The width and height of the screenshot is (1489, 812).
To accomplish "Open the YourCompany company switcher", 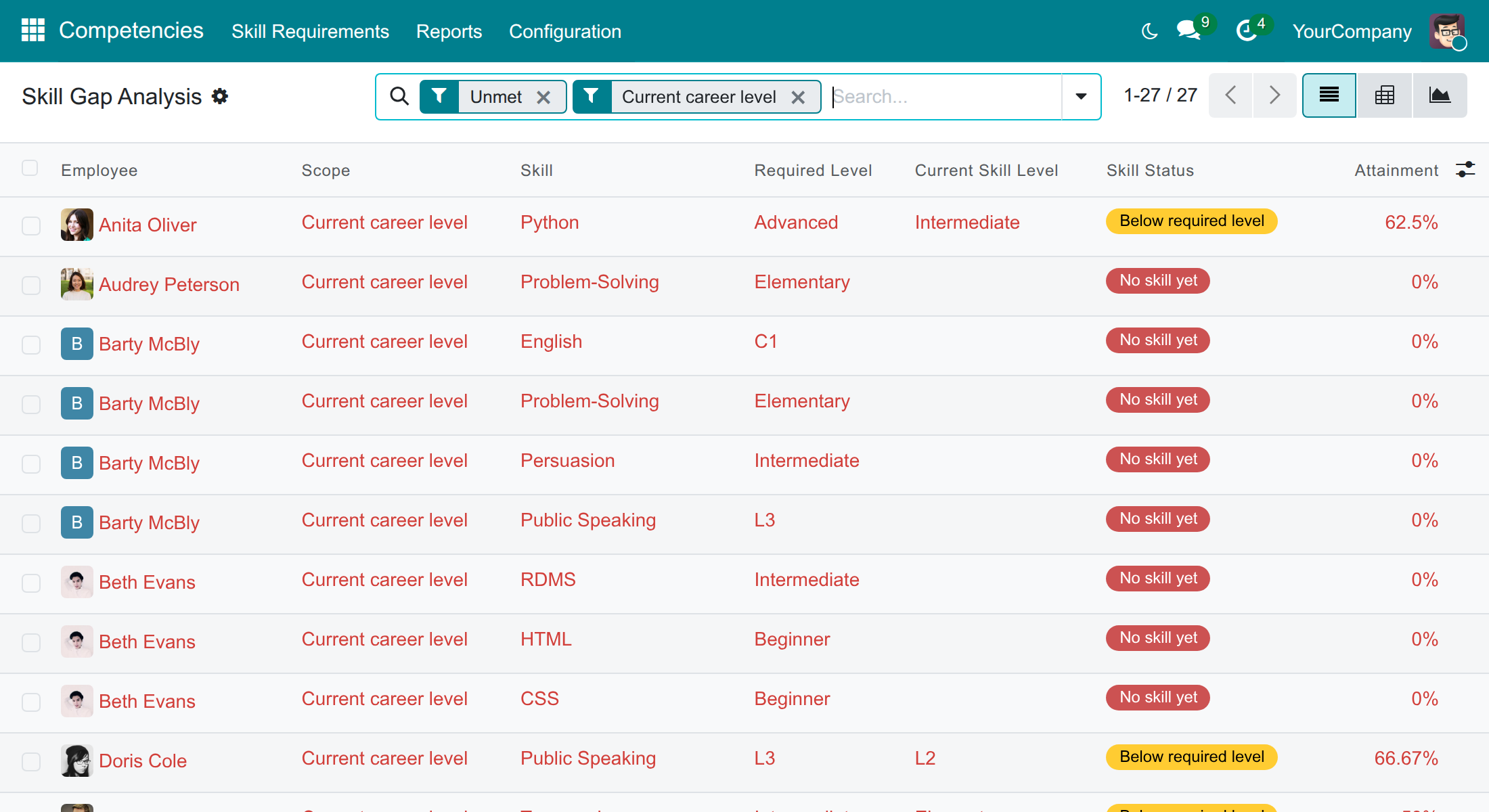I will pyautogui.click(x=1352, y=31).
